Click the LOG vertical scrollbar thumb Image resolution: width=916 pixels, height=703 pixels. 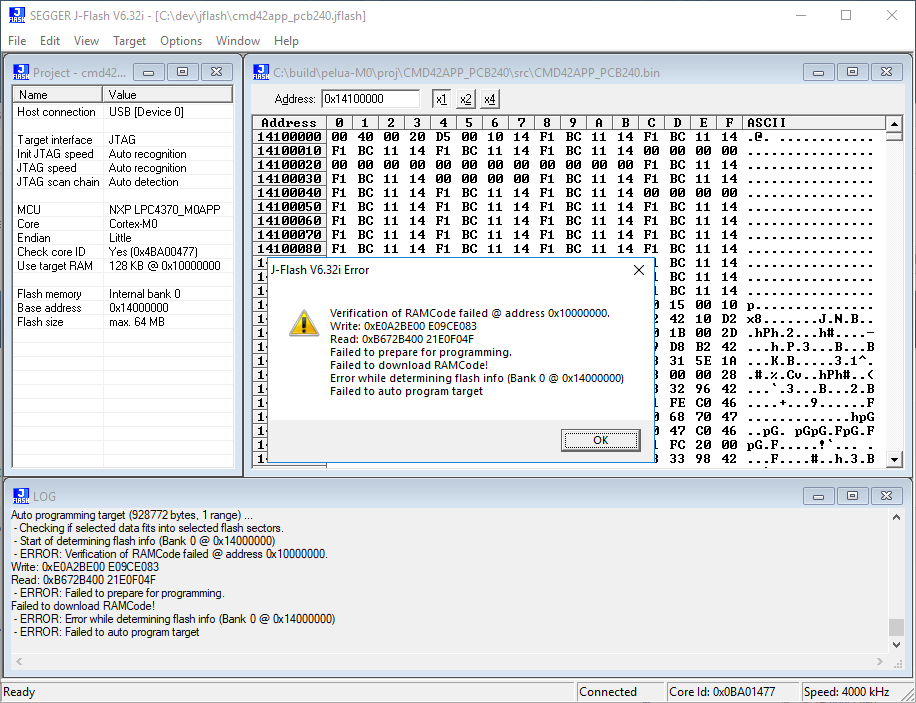pyautogui.click(x=897, y=627)
